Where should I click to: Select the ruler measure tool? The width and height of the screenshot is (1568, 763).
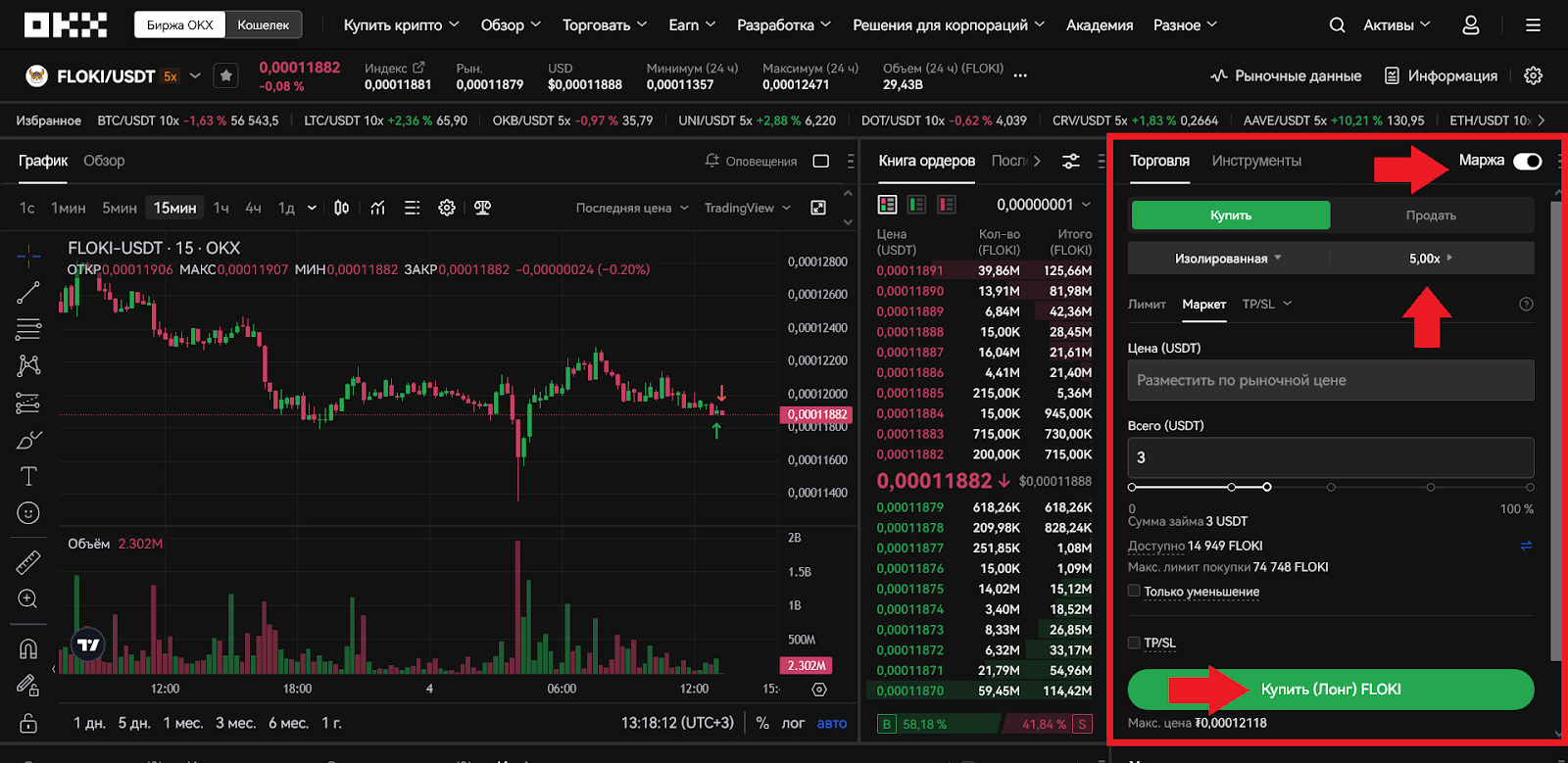pyautogui.click(x=28, y=562)
